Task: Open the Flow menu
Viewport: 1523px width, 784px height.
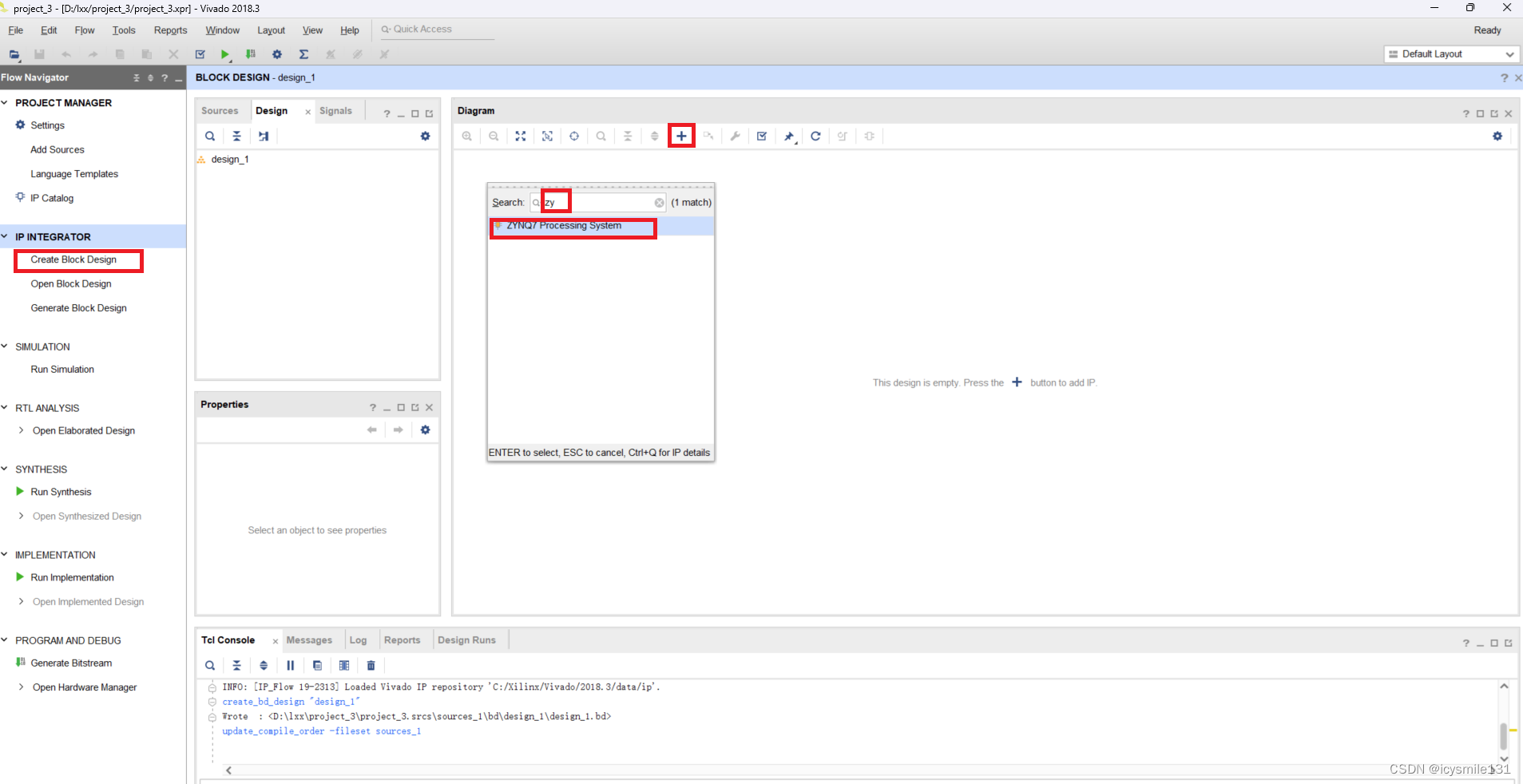Action: 85,30
